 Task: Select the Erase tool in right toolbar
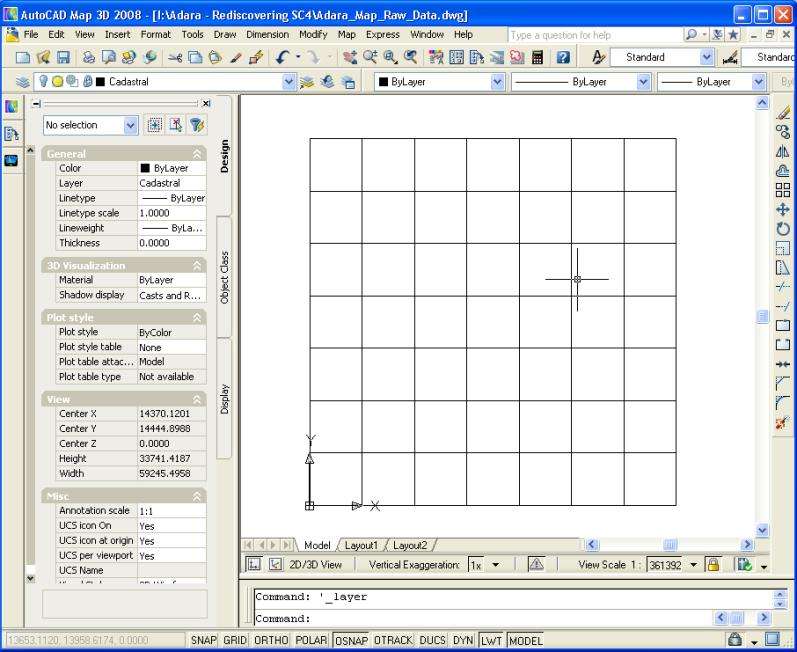point(783,113)
